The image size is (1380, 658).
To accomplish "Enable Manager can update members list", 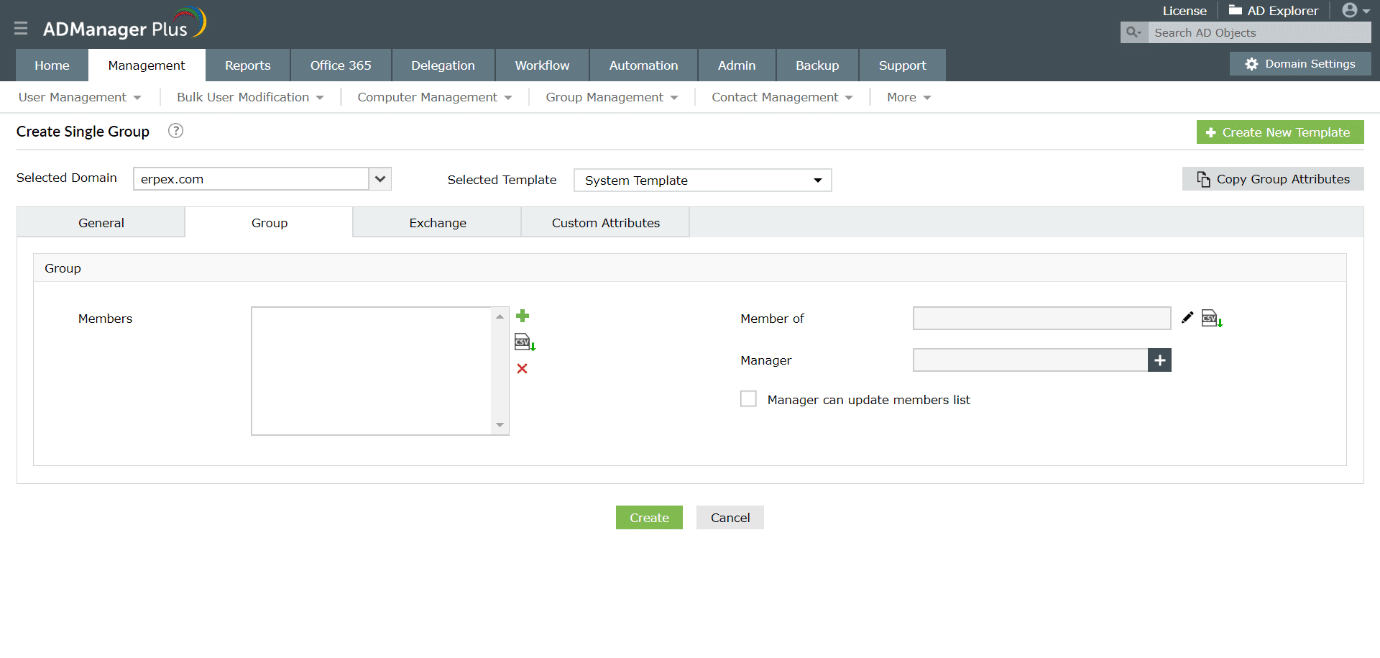I will pos(748,399).
